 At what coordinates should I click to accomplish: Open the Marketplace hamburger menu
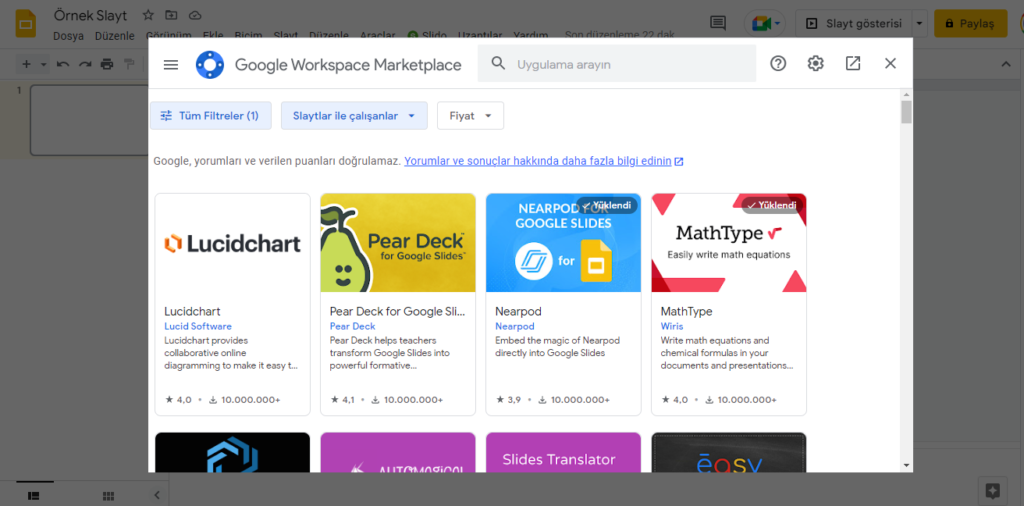pyautogui.click(x=170, y=64)
